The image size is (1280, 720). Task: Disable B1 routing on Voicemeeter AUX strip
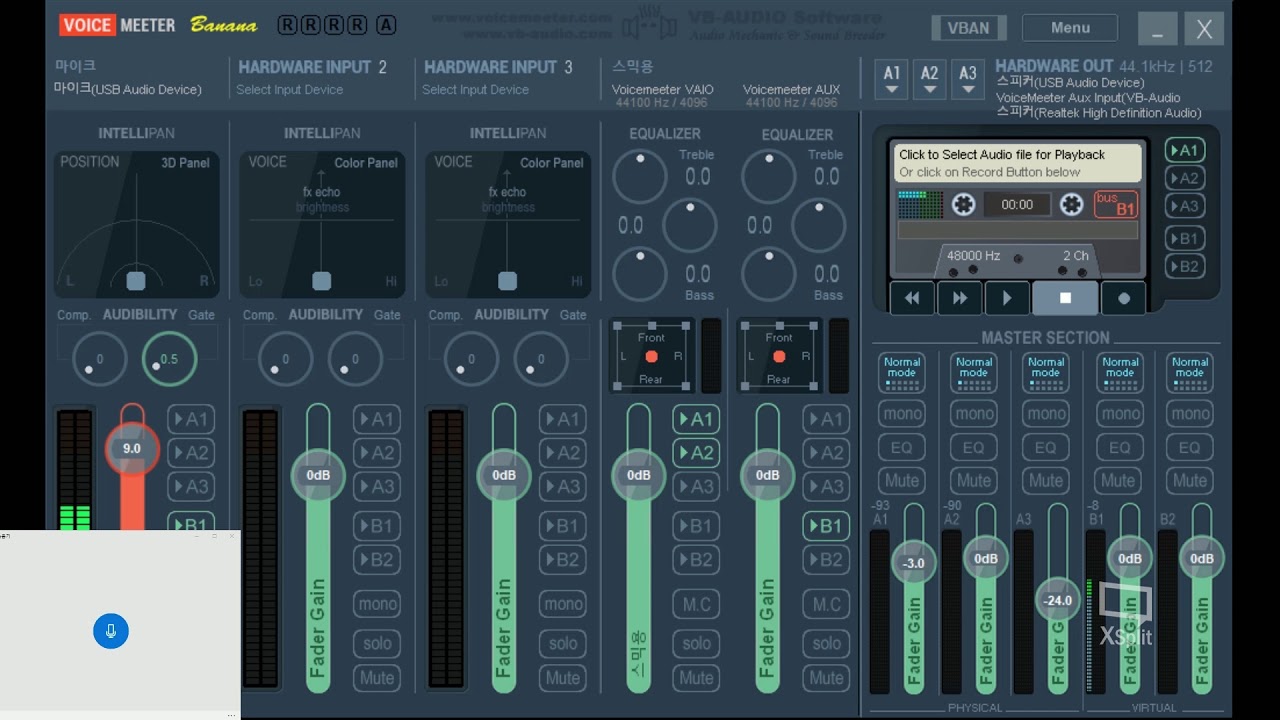click(x=826, y=526)
